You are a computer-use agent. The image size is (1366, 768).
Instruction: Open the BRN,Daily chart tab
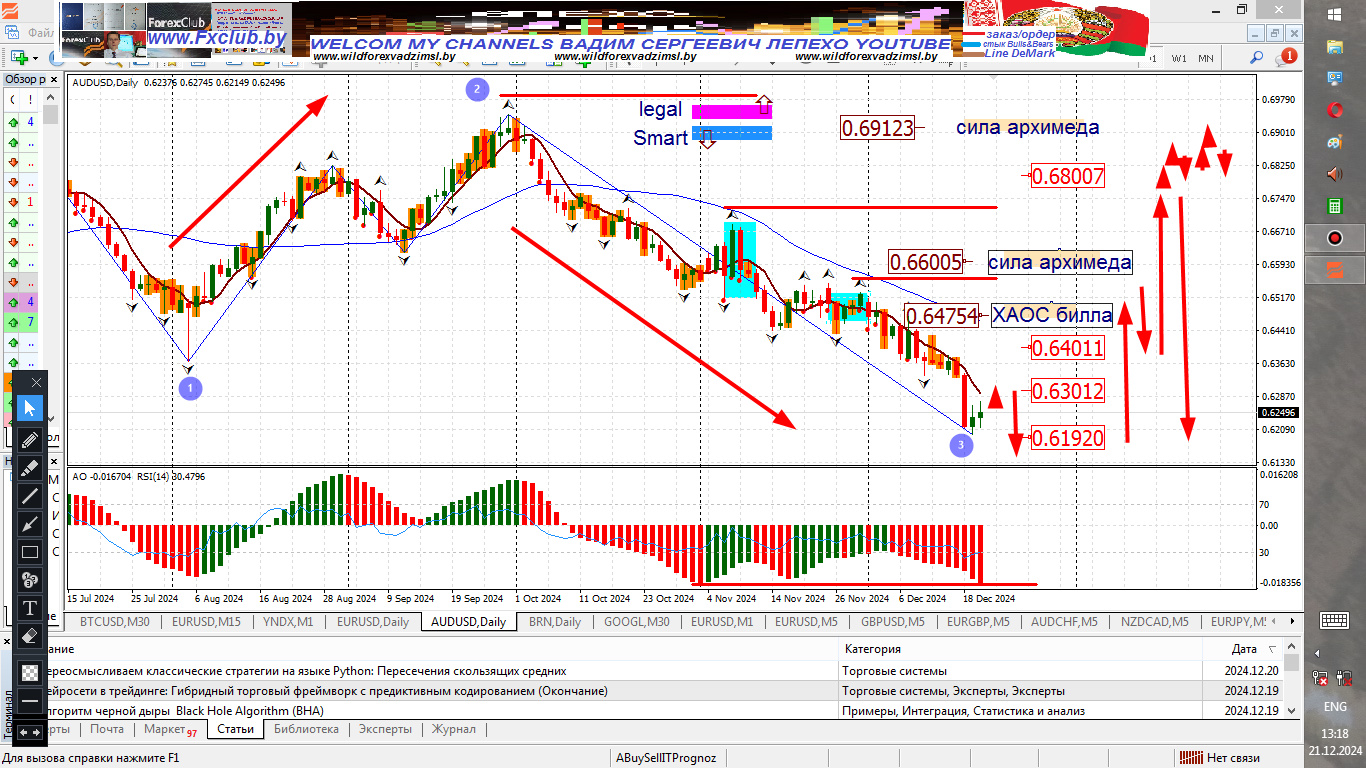click(555, 622)
